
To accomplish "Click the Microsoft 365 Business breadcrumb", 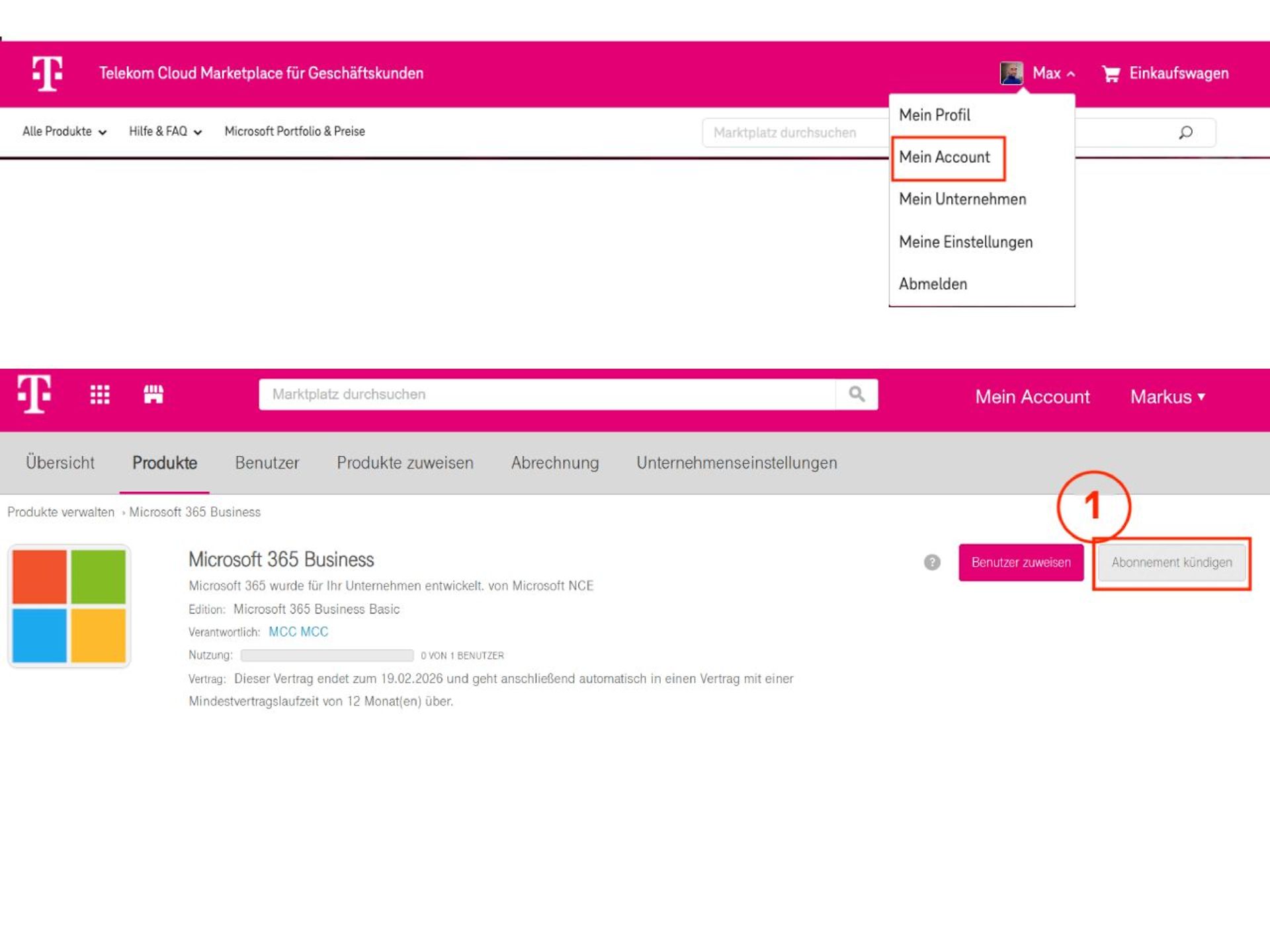I will tap(194, 512).
